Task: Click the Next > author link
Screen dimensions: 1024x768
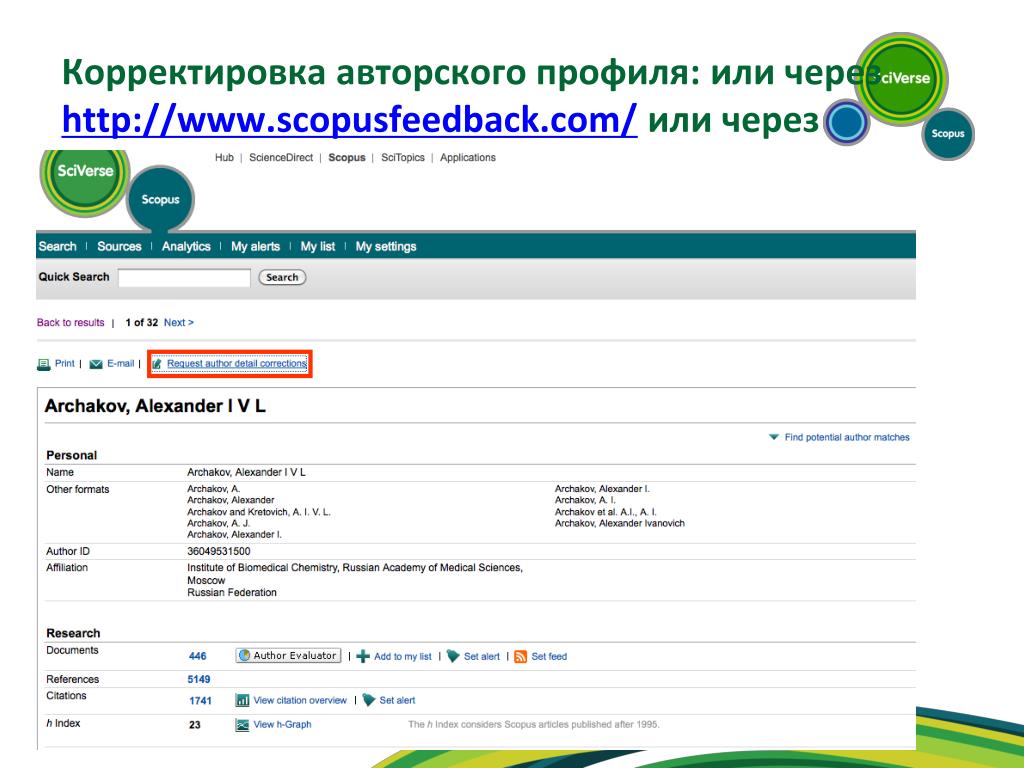Action: pos(178,323)
